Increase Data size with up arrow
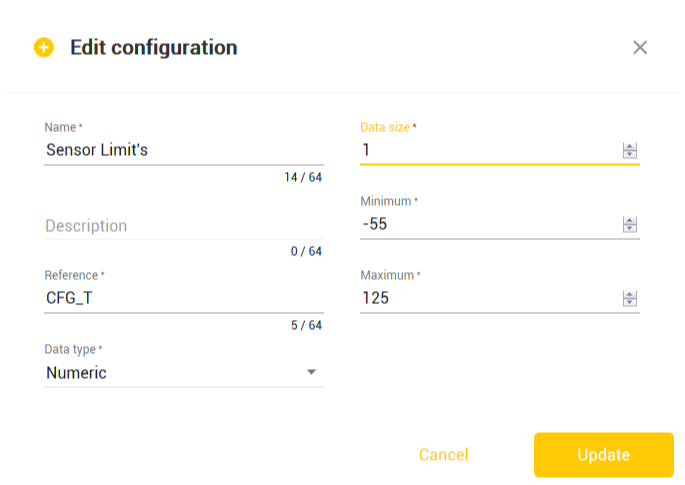The width and height of the screenshot is (685, 485). click(630, 146)
